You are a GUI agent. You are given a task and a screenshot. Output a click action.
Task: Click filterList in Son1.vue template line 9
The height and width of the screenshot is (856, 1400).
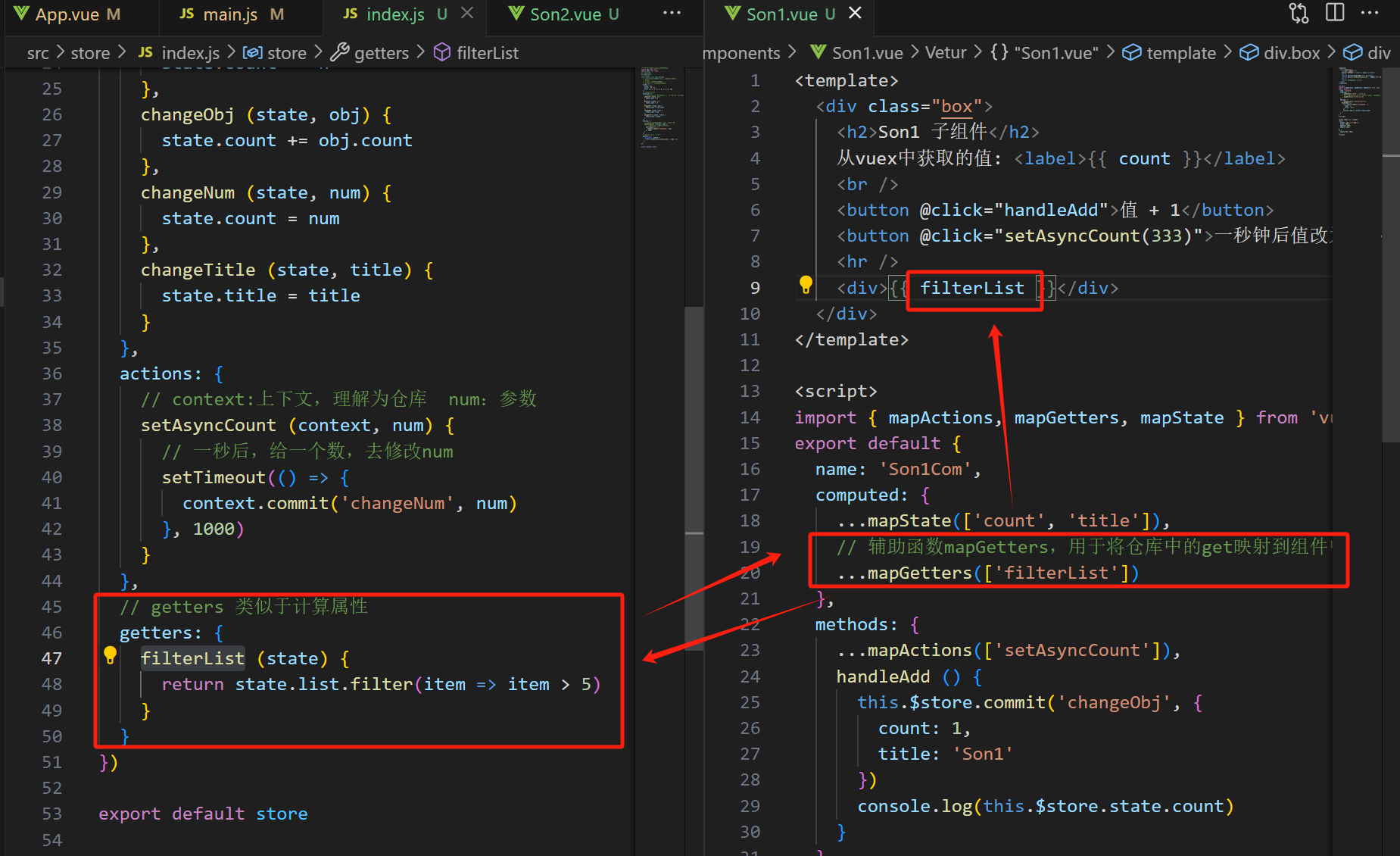[x=971, y=288]
